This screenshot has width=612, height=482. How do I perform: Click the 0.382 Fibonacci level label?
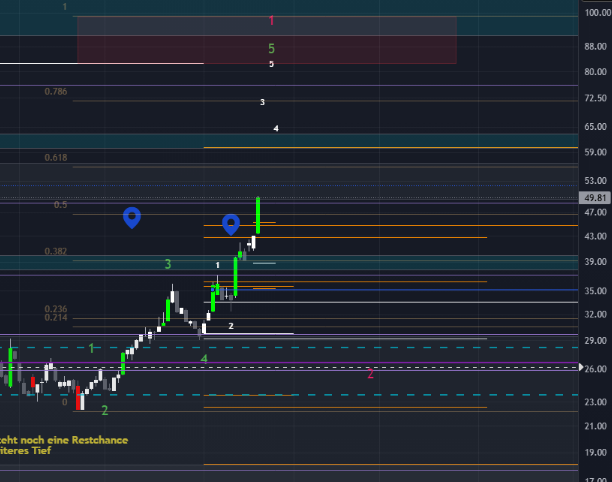(56, 251)
